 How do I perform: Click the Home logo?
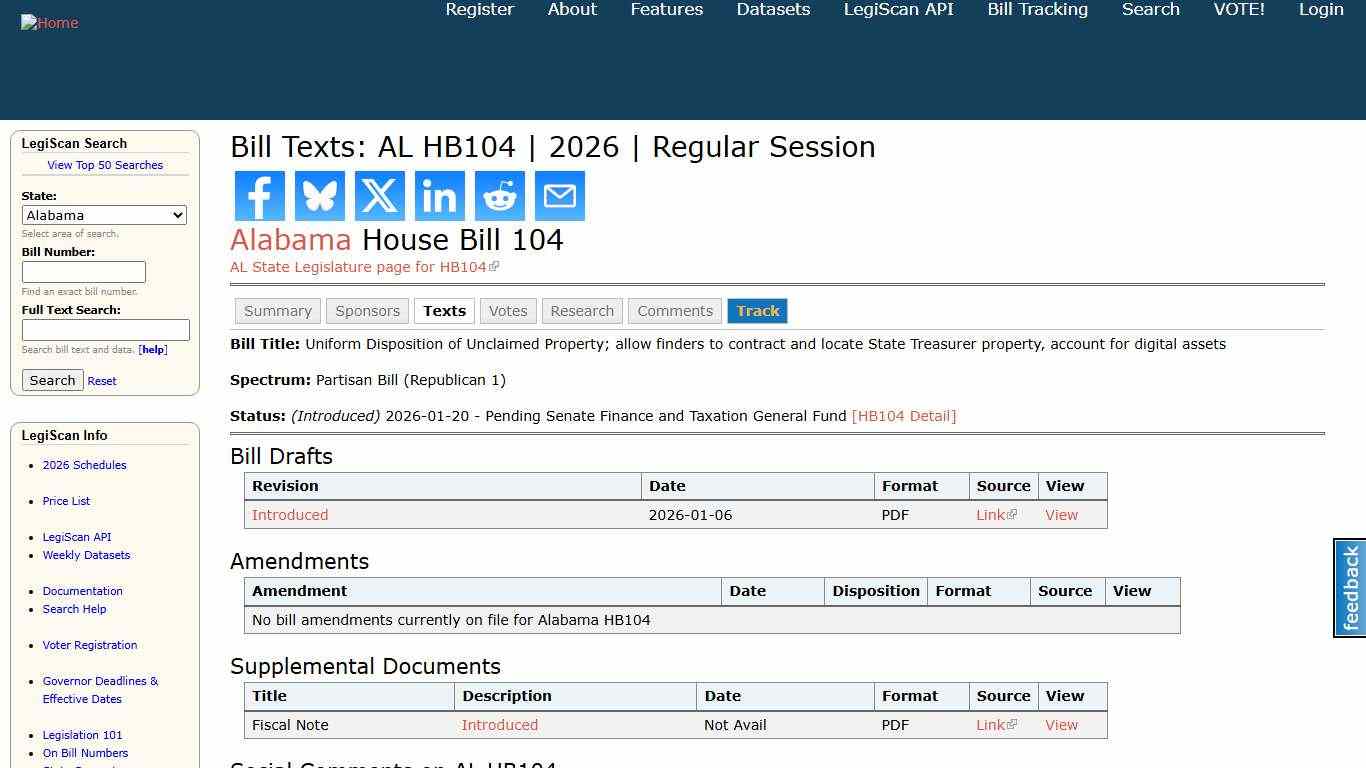(x=49, y=22)
